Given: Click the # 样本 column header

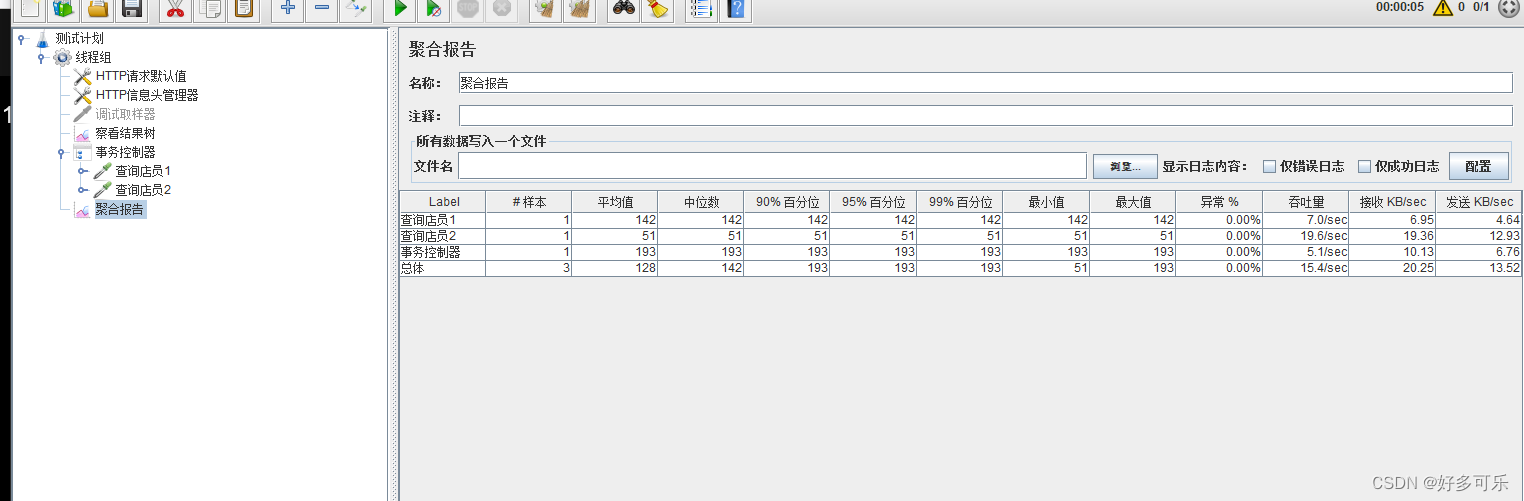Looking at the screenshot, I should point(529,202).
